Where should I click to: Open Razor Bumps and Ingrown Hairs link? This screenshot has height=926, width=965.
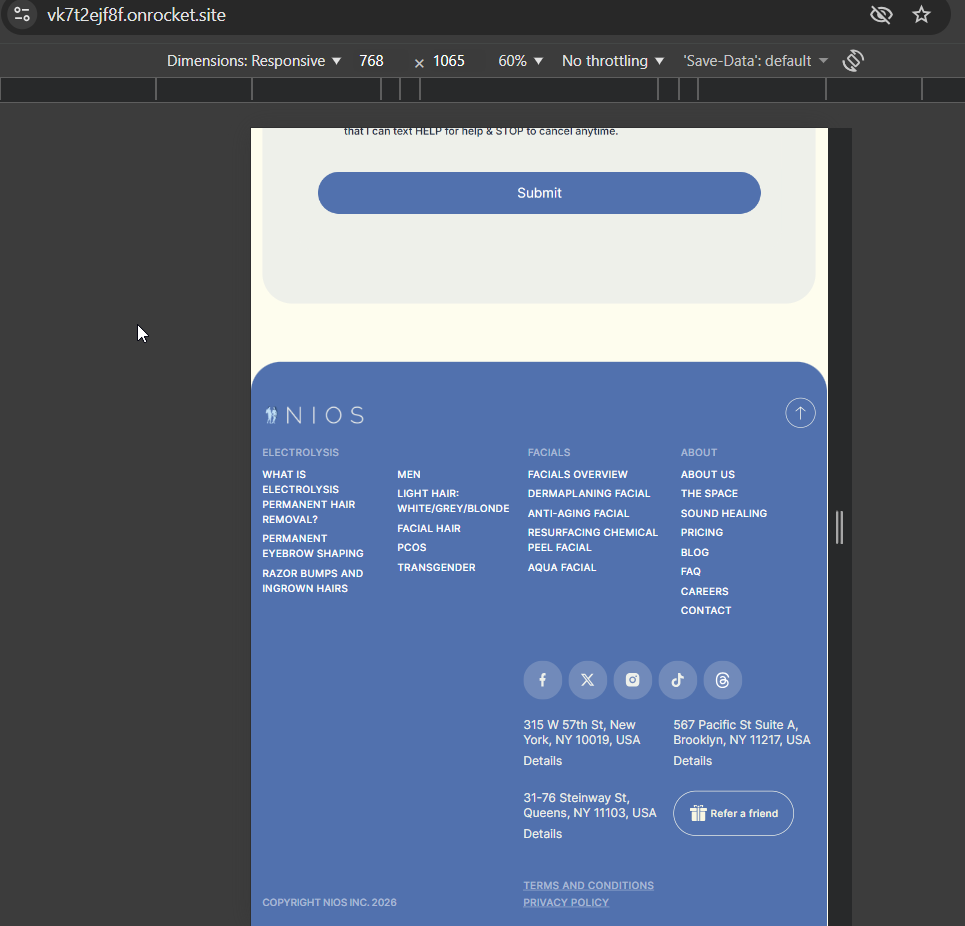313,581
